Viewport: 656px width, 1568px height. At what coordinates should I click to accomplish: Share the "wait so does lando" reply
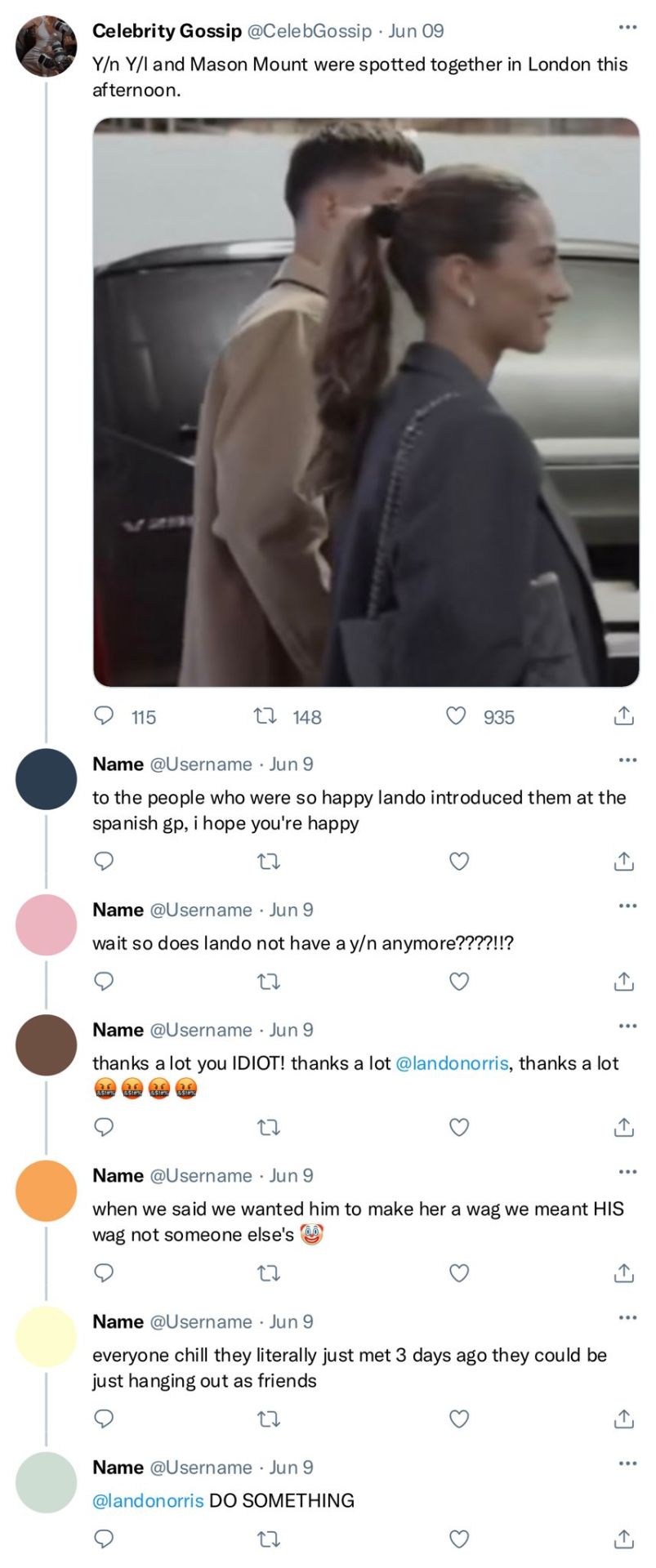pyautogui.click(x=623, y=981)
